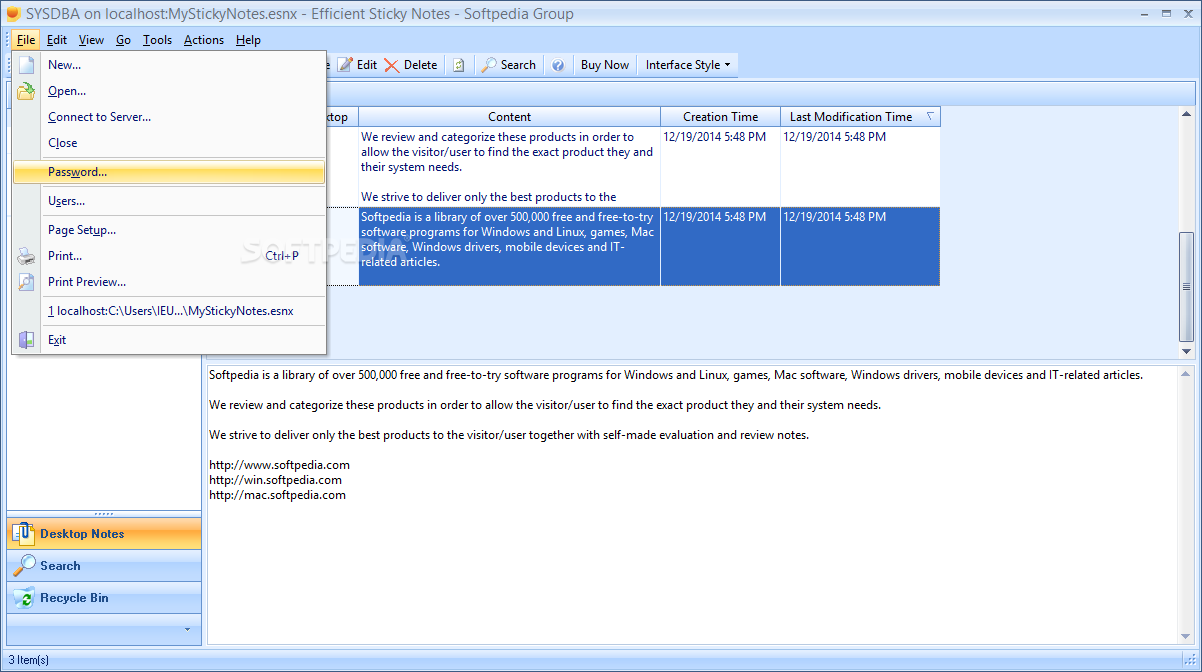Click the Print Preview magnifier icon

27,282
